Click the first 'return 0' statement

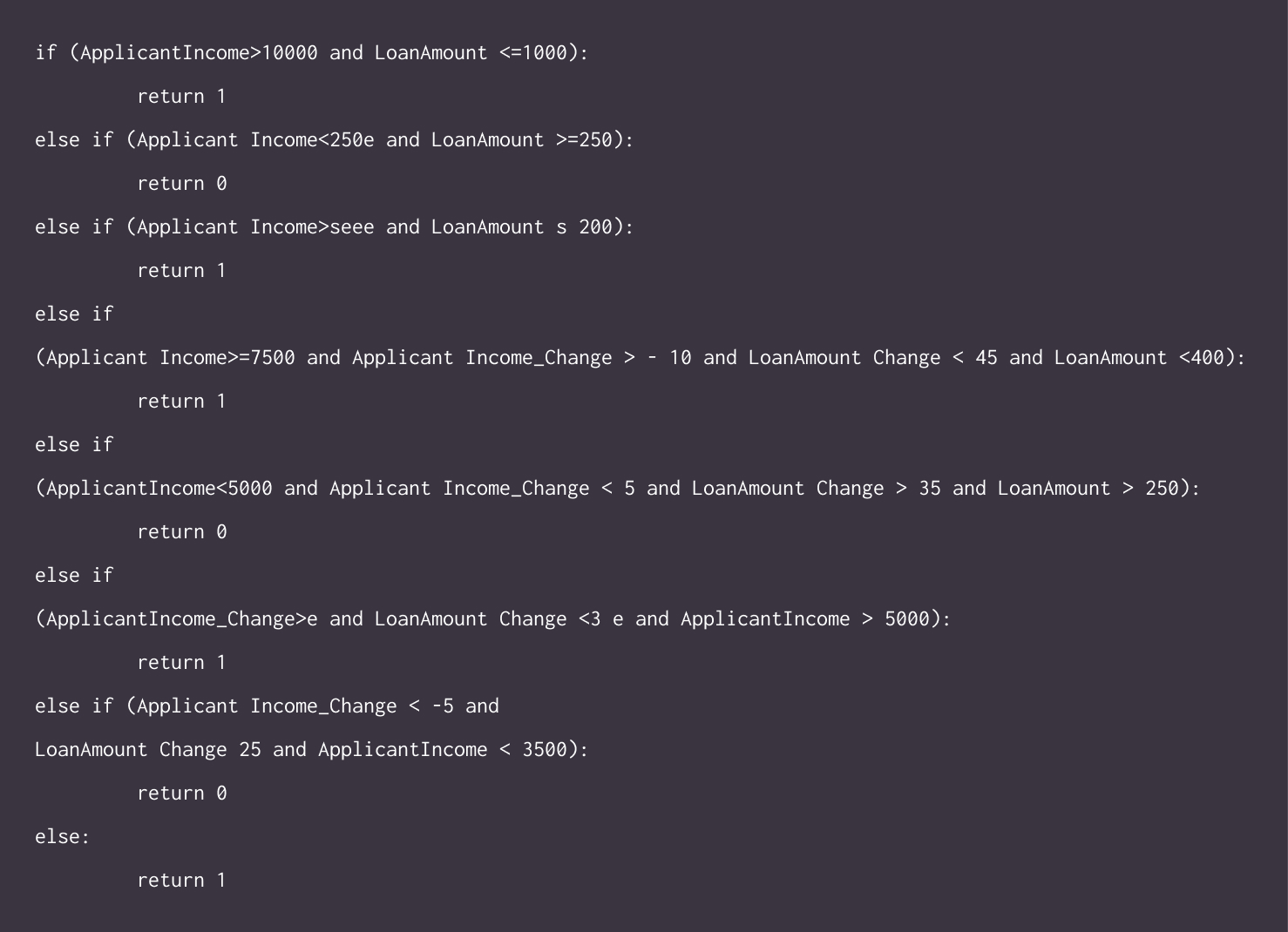coord(181,184)
